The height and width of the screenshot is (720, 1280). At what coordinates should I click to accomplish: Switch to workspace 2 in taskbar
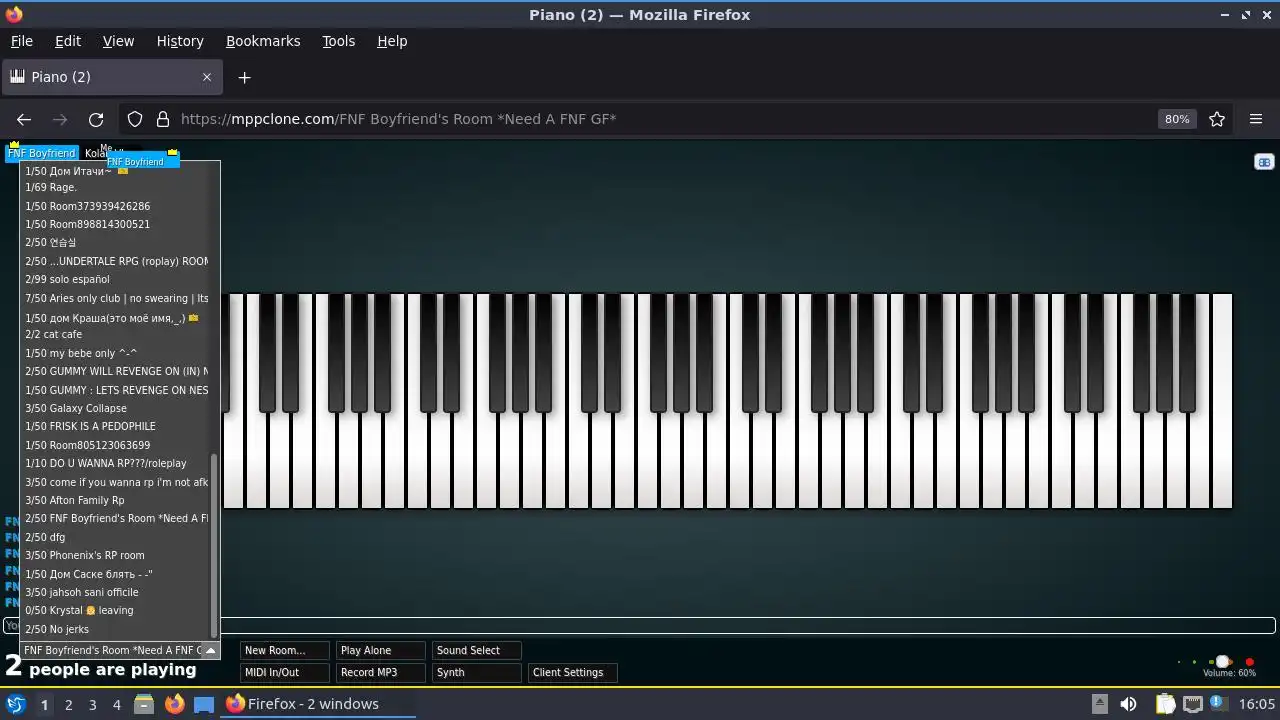tap(68, 704)
